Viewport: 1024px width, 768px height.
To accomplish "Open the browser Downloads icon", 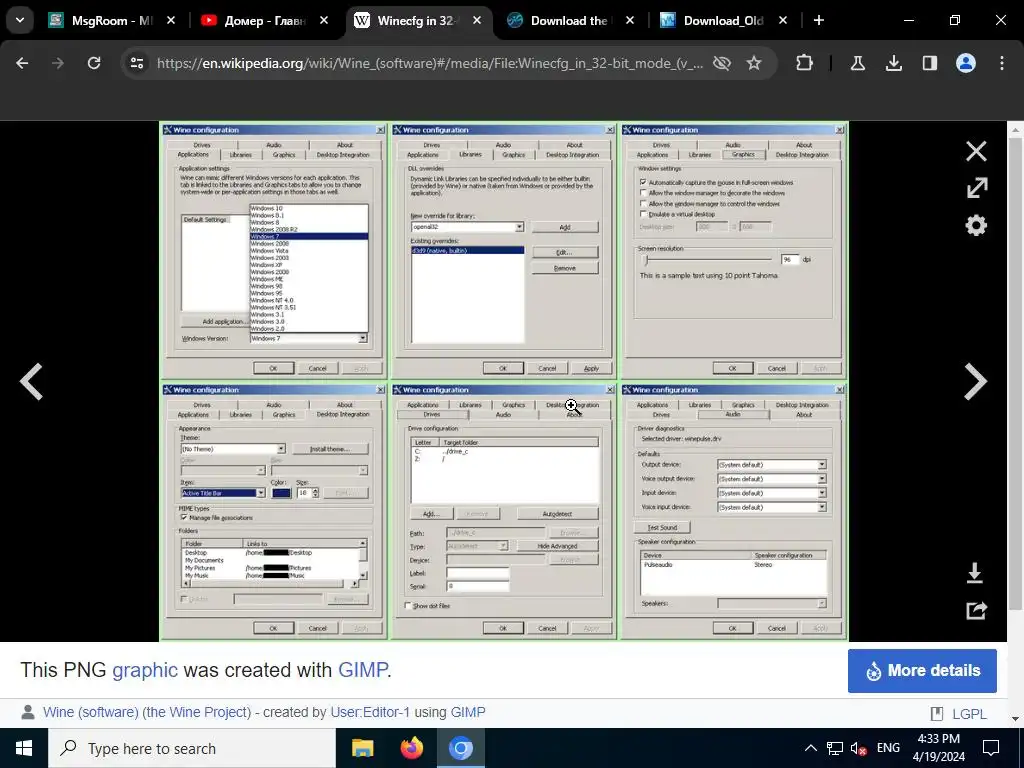I will (x=893, y=63).
